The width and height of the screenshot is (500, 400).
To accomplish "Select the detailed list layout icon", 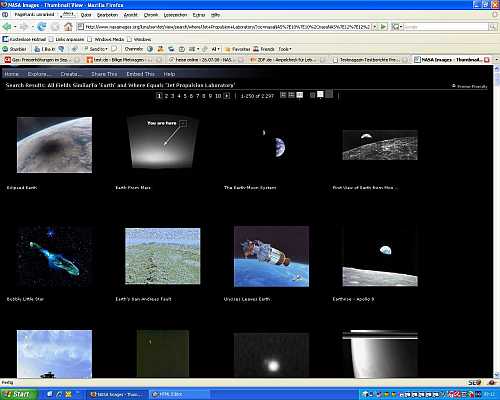I will [291, 95].
